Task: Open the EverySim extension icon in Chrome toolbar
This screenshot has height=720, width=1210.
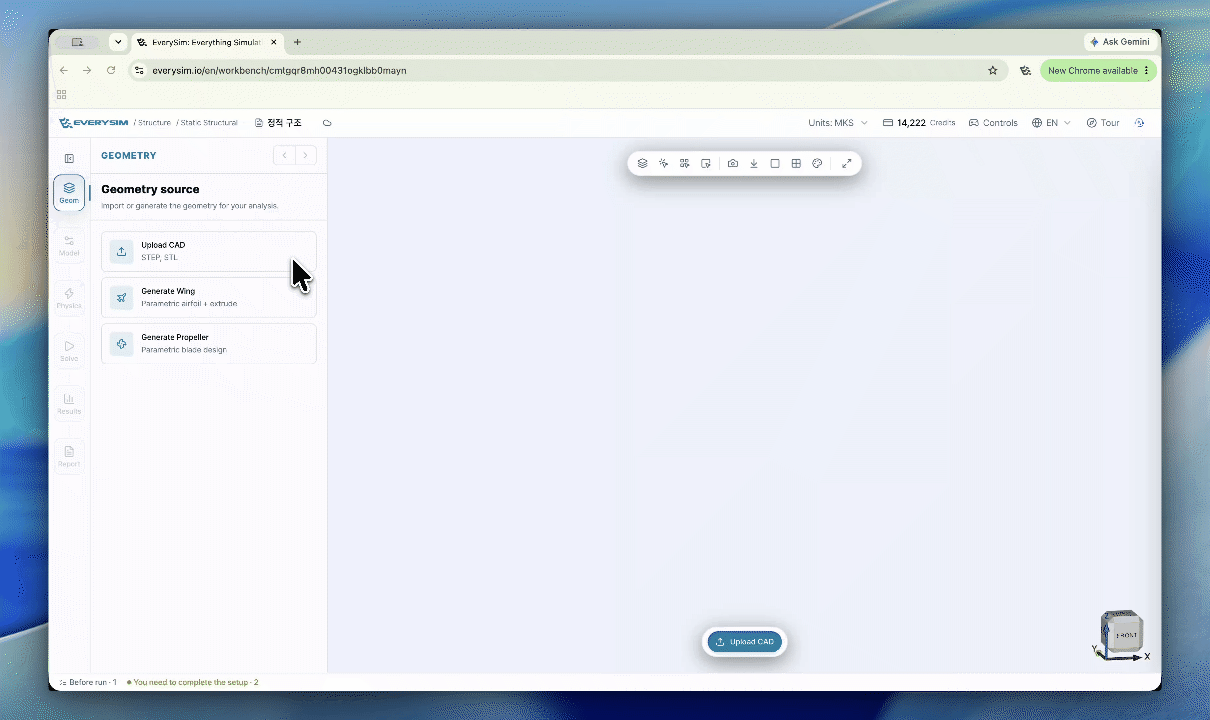Action: [1025, 71]
